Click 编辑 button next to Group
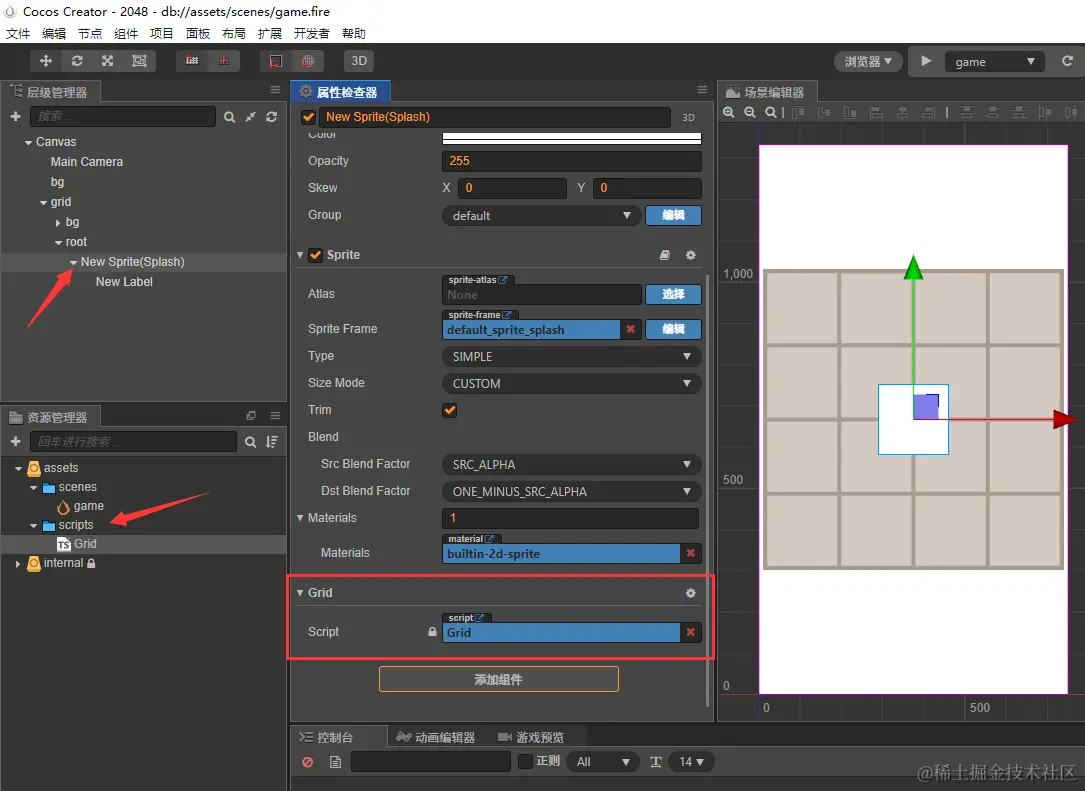This screenshot has width=1085, height=791. tap(673, 215)
